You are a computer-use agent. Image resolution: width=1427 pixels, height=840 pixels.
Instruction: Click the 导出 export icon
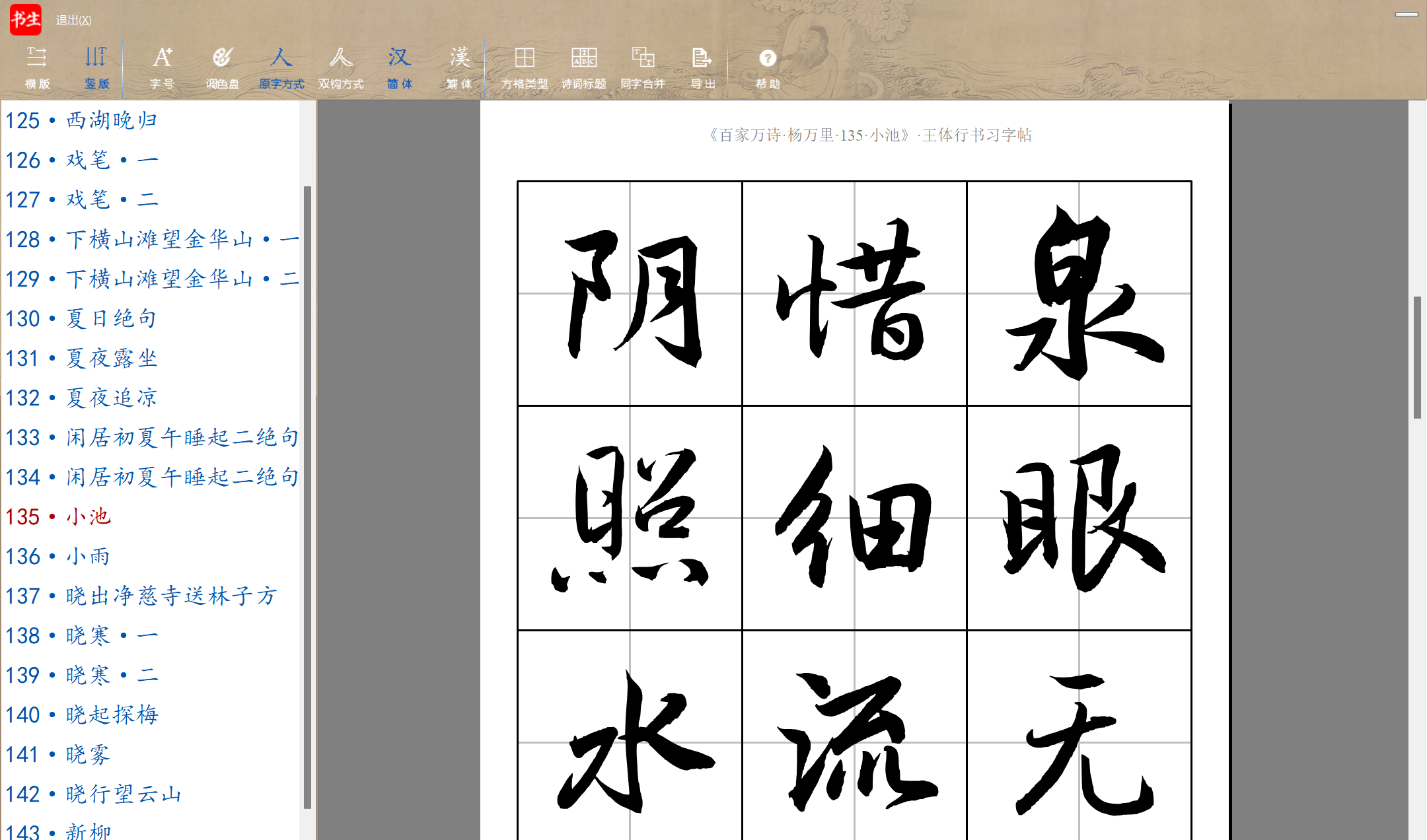coord(702,67)
